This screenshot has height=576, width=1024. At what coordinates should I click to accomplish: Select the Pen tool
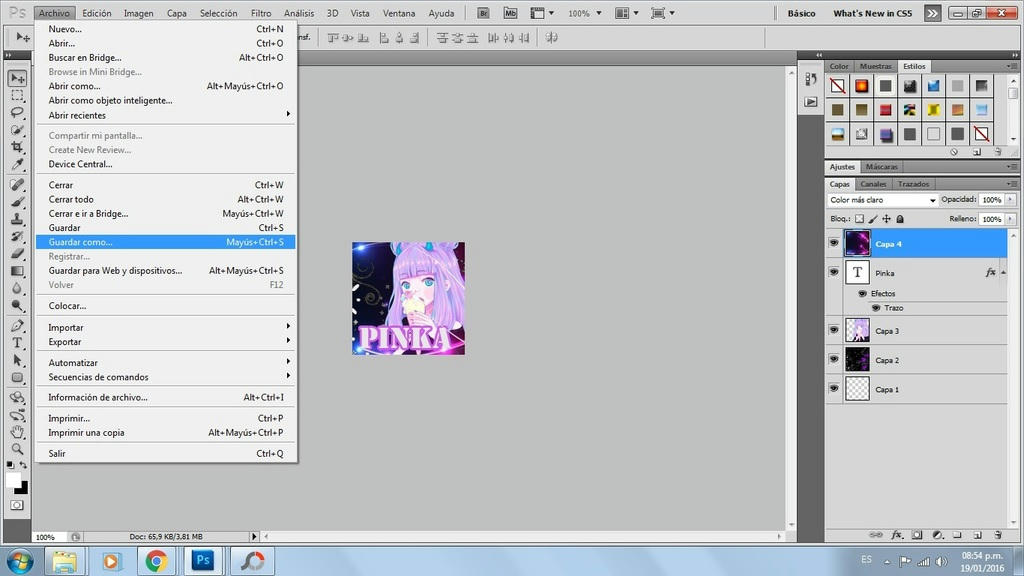tap(18, 326)
